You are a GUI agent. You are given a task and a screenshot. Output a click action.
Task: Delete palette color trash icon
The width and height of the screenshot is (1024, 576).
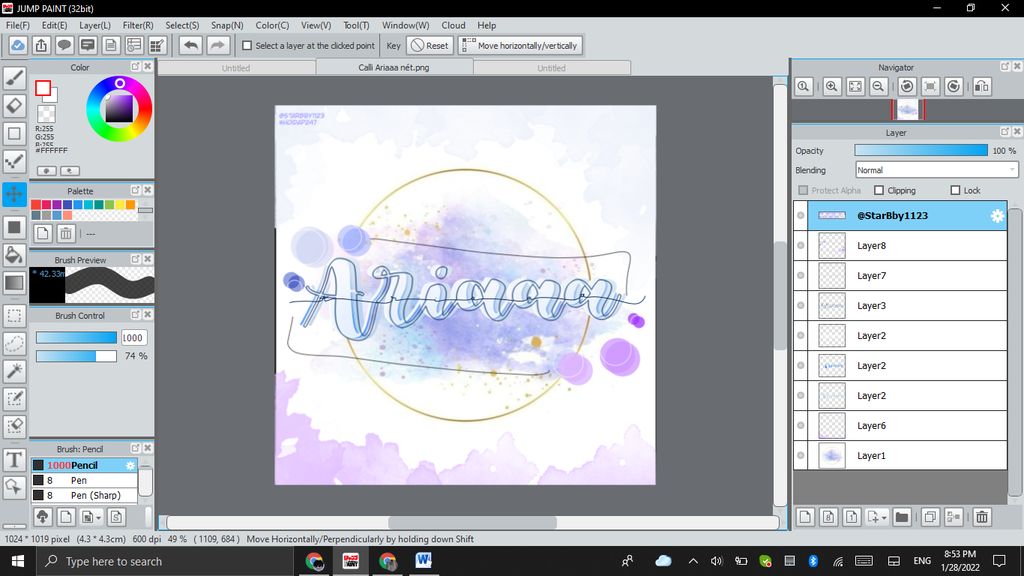pyautogui.click(x=66, y=233)
